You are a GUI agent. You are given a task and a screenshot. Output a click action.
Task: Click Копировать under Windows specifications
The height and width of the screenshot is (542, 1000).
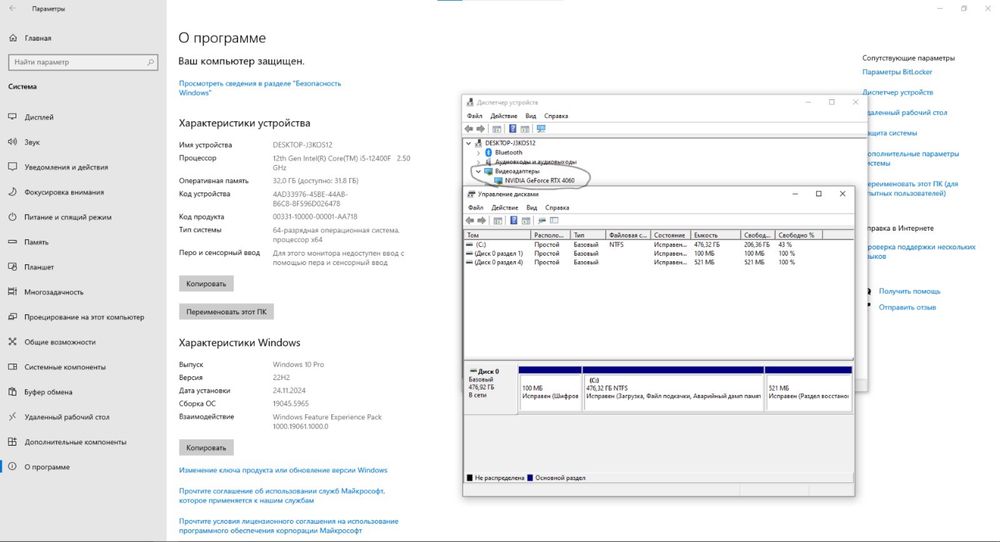click(x=206, y=448)
